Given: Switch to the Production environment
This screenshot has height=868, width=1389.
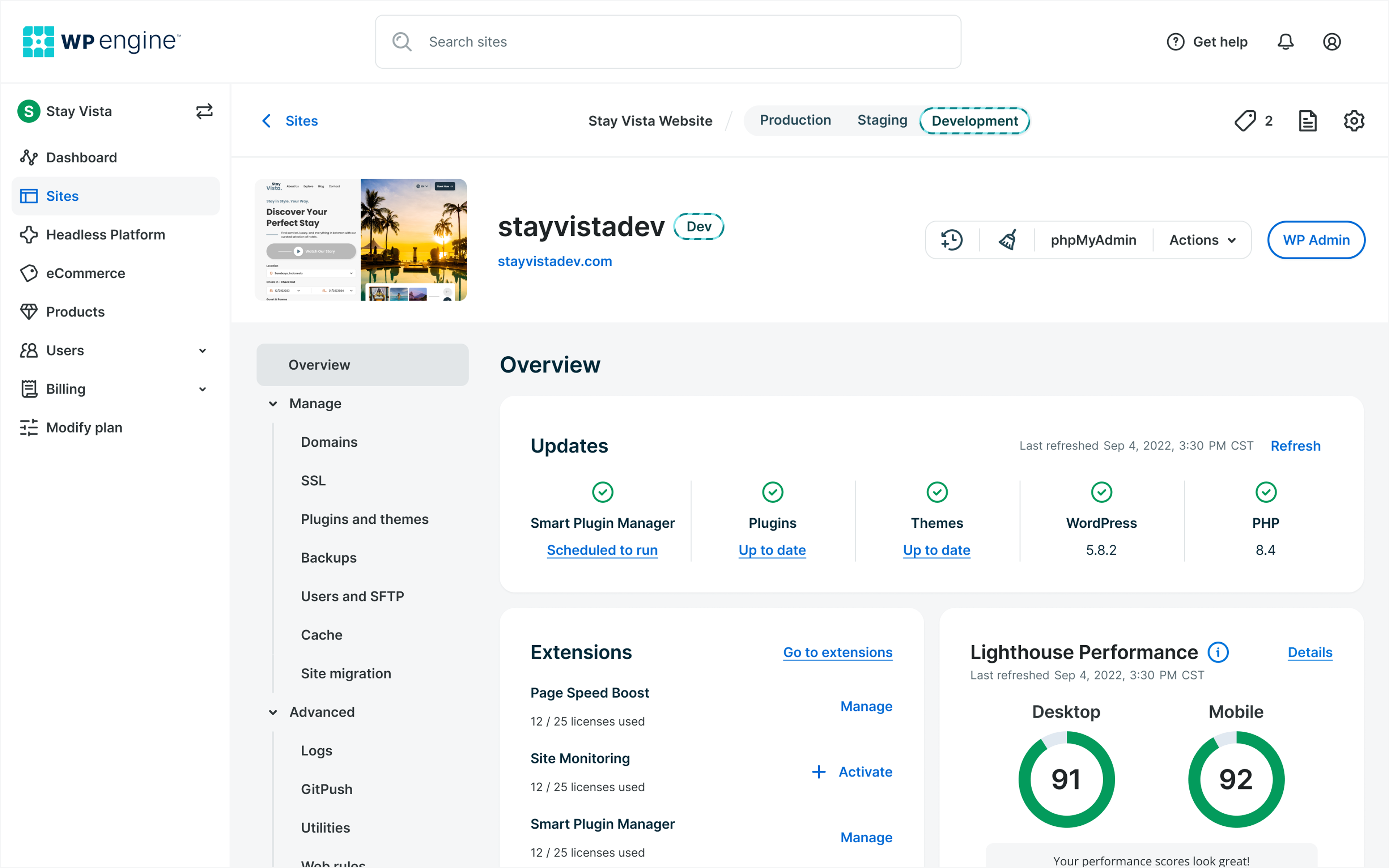Looking at the screenshot, I should click(x=795, y=120).
